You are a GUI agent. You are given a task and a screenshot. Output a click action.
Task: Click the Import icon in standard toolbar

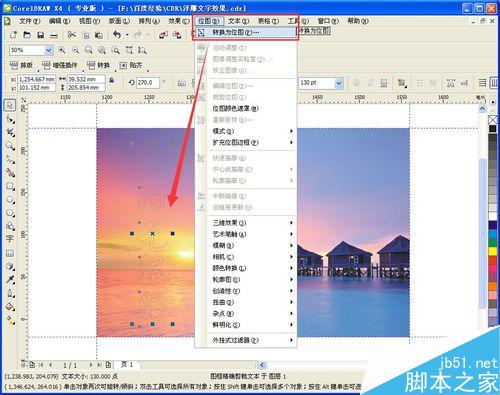(x=163, y=35)
